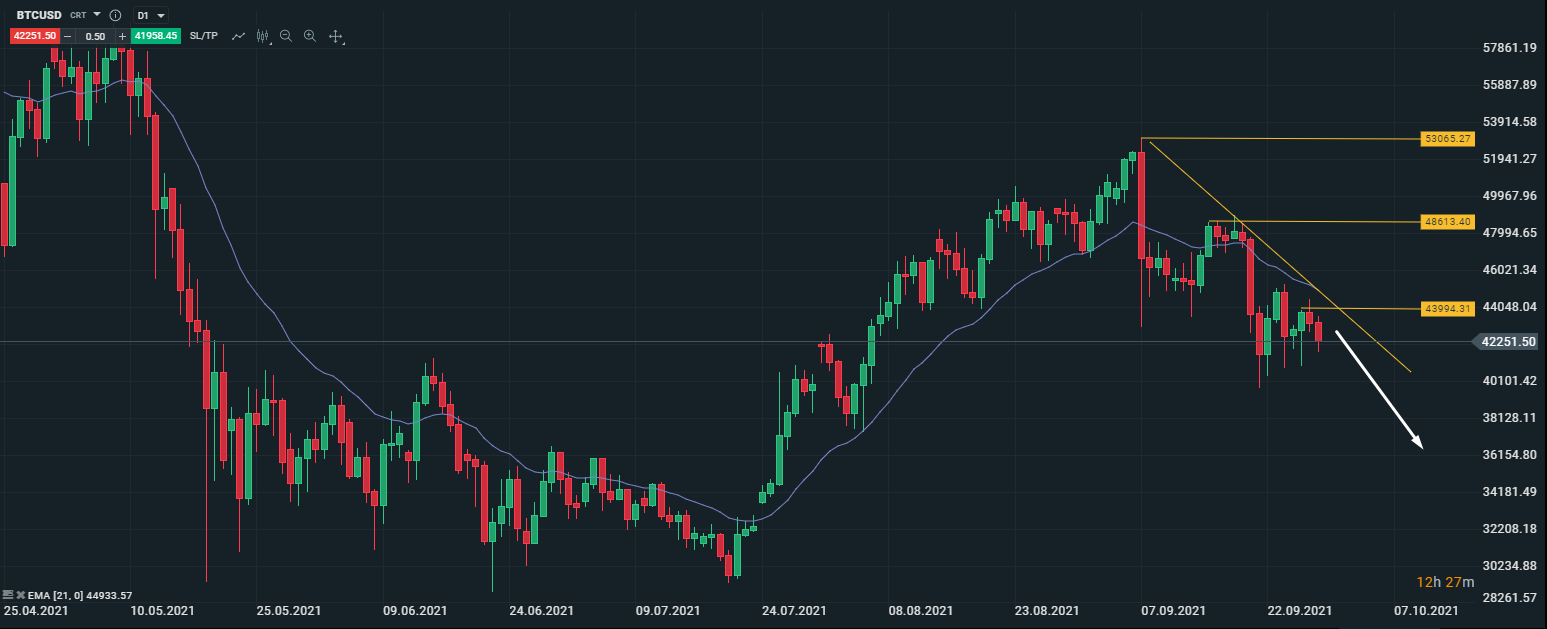
Task: Toggle the SL/TP option
Action: coord(203,36)
